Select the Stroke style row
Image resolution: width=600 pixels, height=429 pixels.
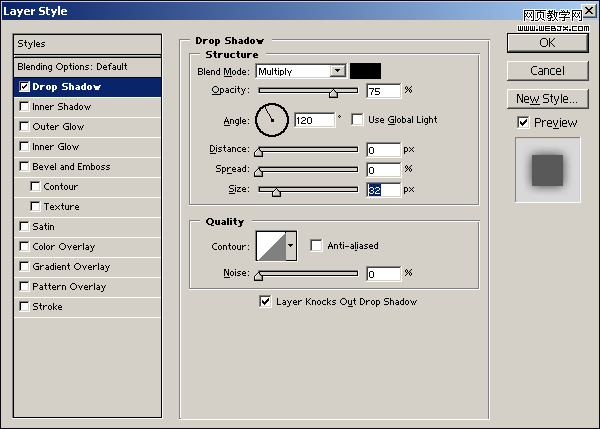click(87, 307)
